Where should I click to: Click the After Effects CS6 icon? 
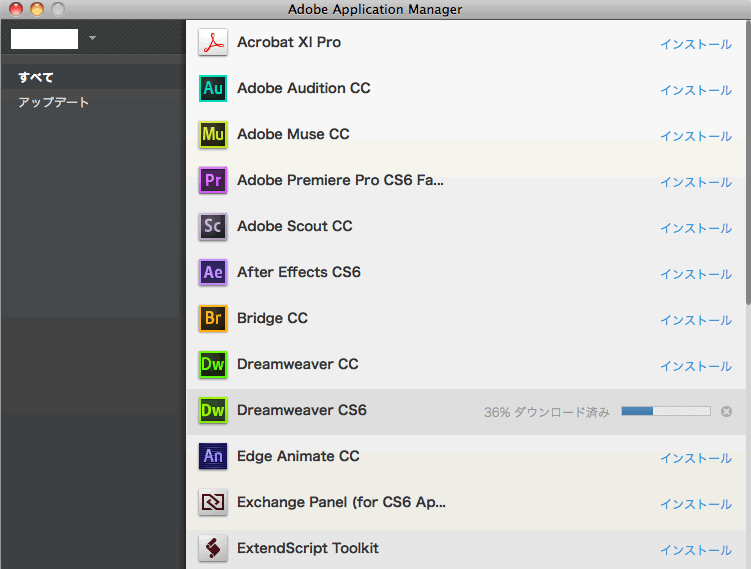(x=213, y=273)
